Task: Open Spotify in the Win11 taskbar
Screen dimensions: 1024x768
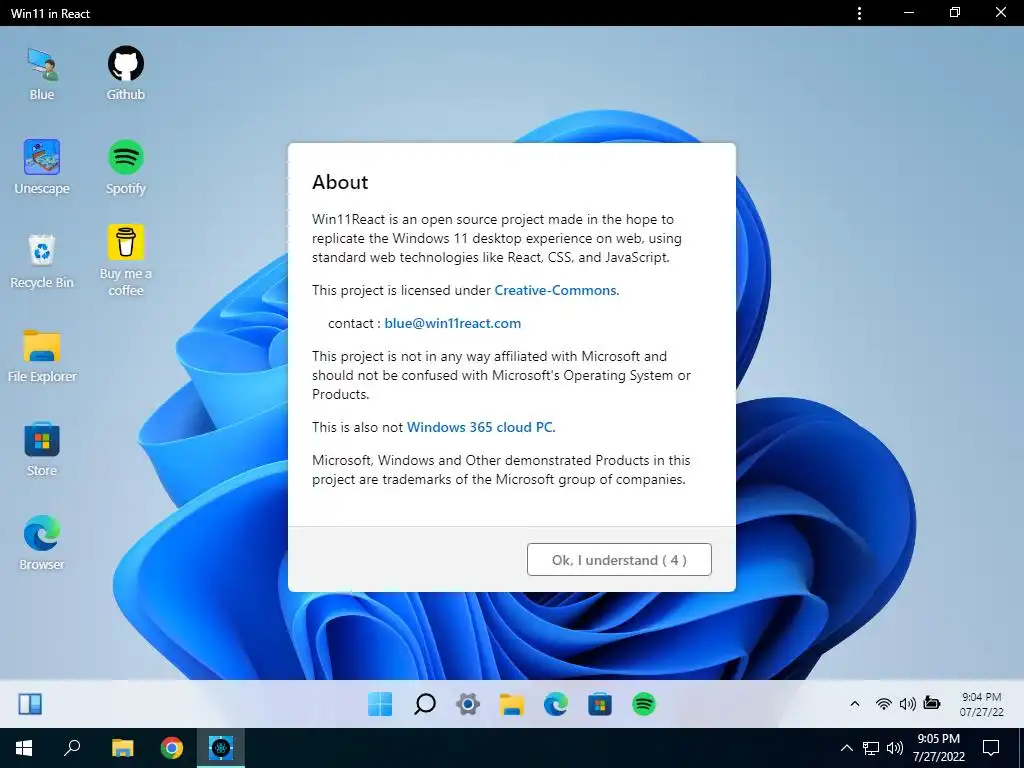Action: 644,704
